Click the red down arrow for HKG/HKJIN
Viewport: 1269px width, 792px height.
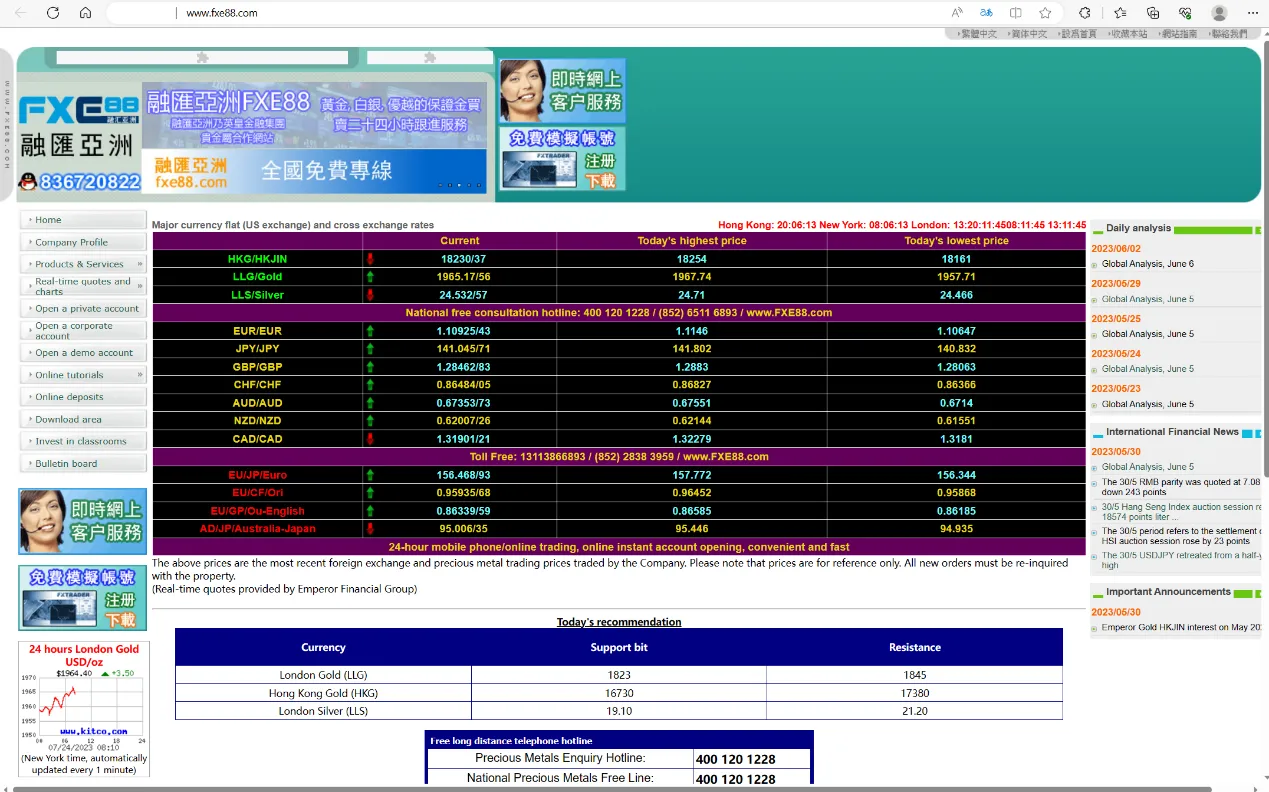point(370,259)
